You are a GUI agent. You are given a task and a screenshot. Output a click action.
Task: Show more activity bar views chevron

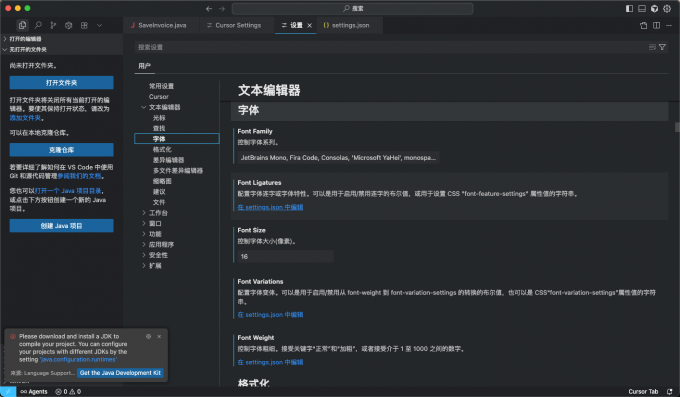[99, 25]
